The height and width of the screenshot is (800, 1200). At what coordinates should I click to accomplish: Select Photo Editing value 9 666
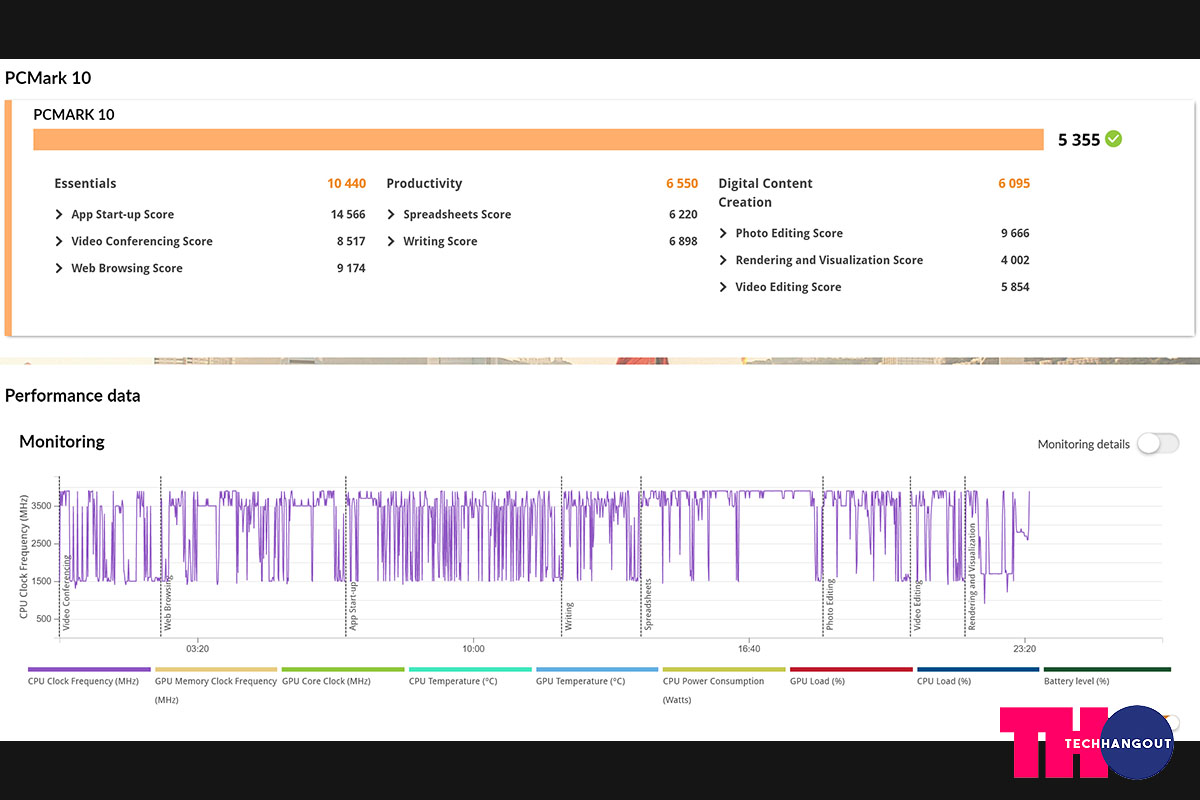coord(1015,234)
